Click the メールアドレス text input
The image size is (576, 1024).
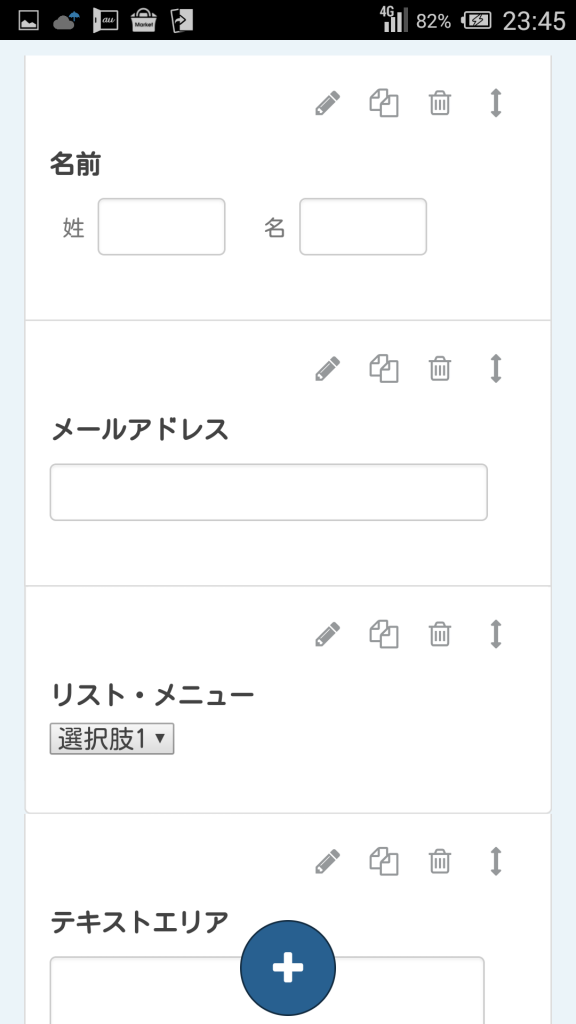click(x=268, y=492)
